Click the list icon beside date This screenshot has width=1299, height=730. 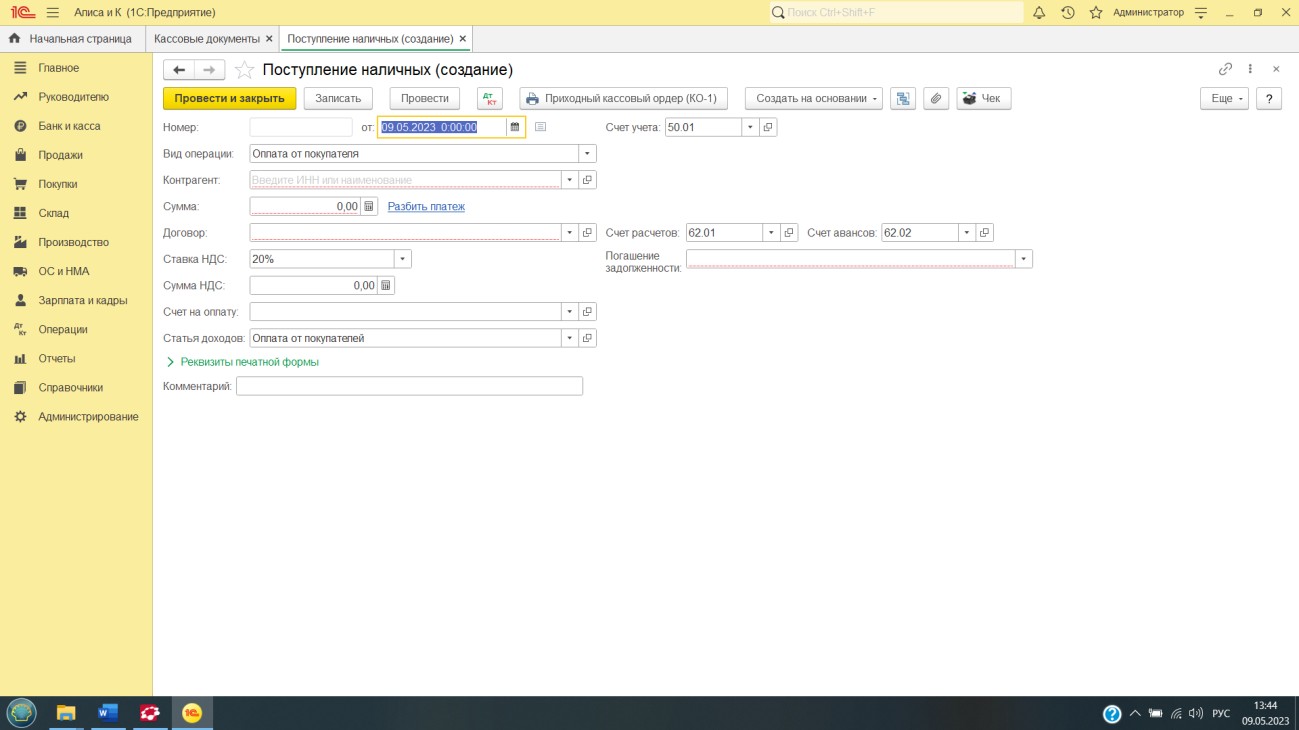pos(540,127)
